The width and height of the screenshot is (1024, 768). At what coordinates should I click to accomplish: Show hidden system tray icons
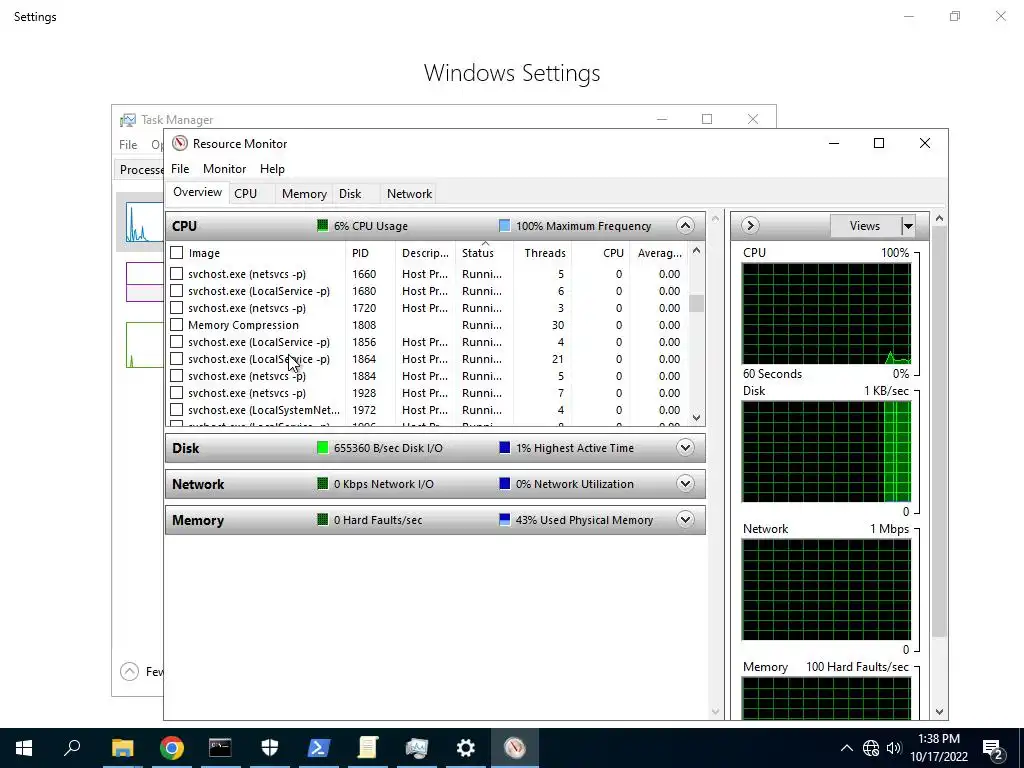pyautogui.click(x=846, y=748)
